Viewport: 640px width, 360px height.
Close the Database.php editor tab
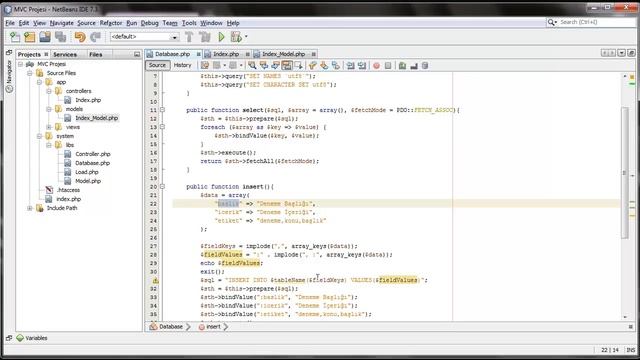[x=198, y=54]
